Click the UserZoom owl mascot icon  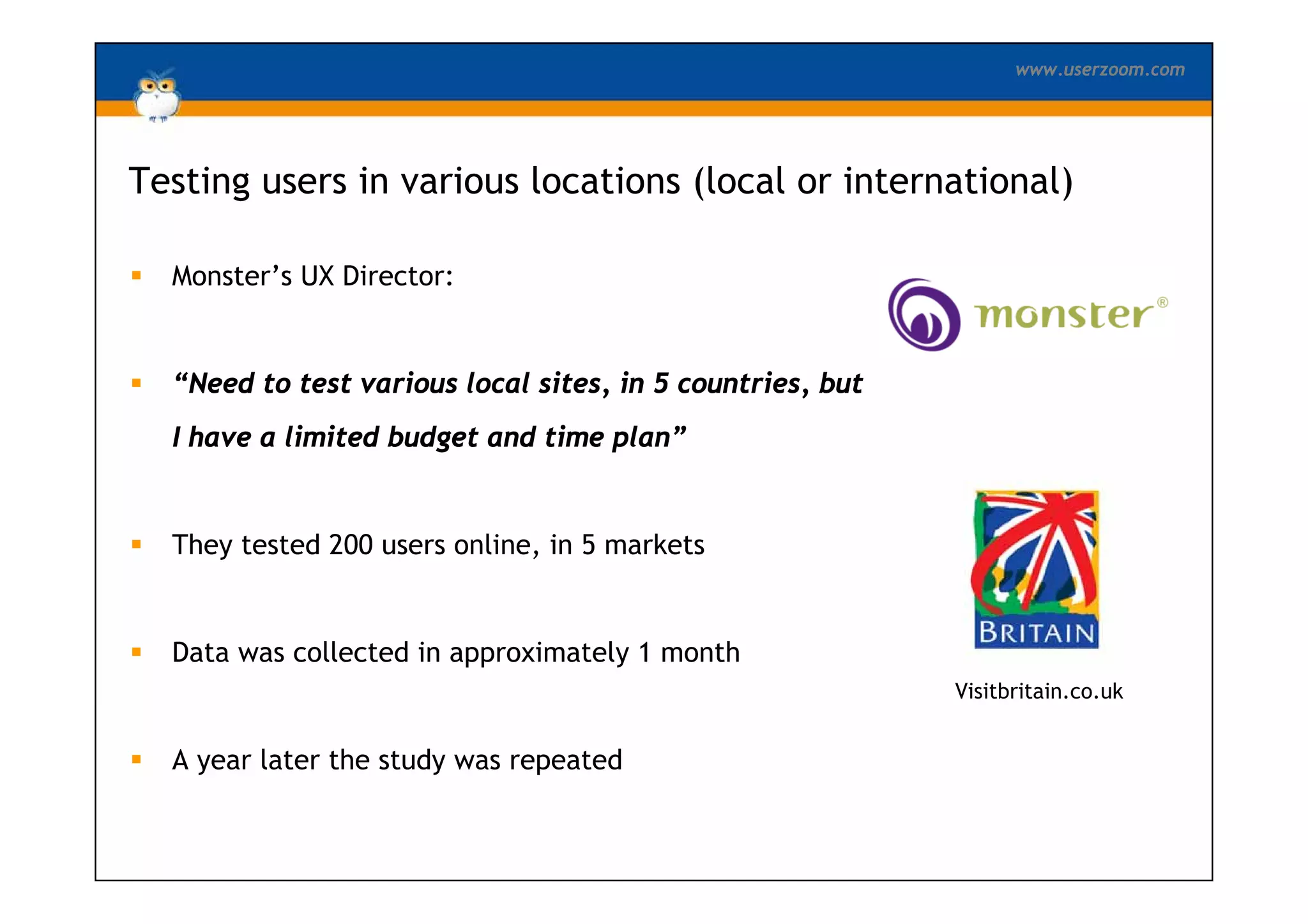click(157, 96)
